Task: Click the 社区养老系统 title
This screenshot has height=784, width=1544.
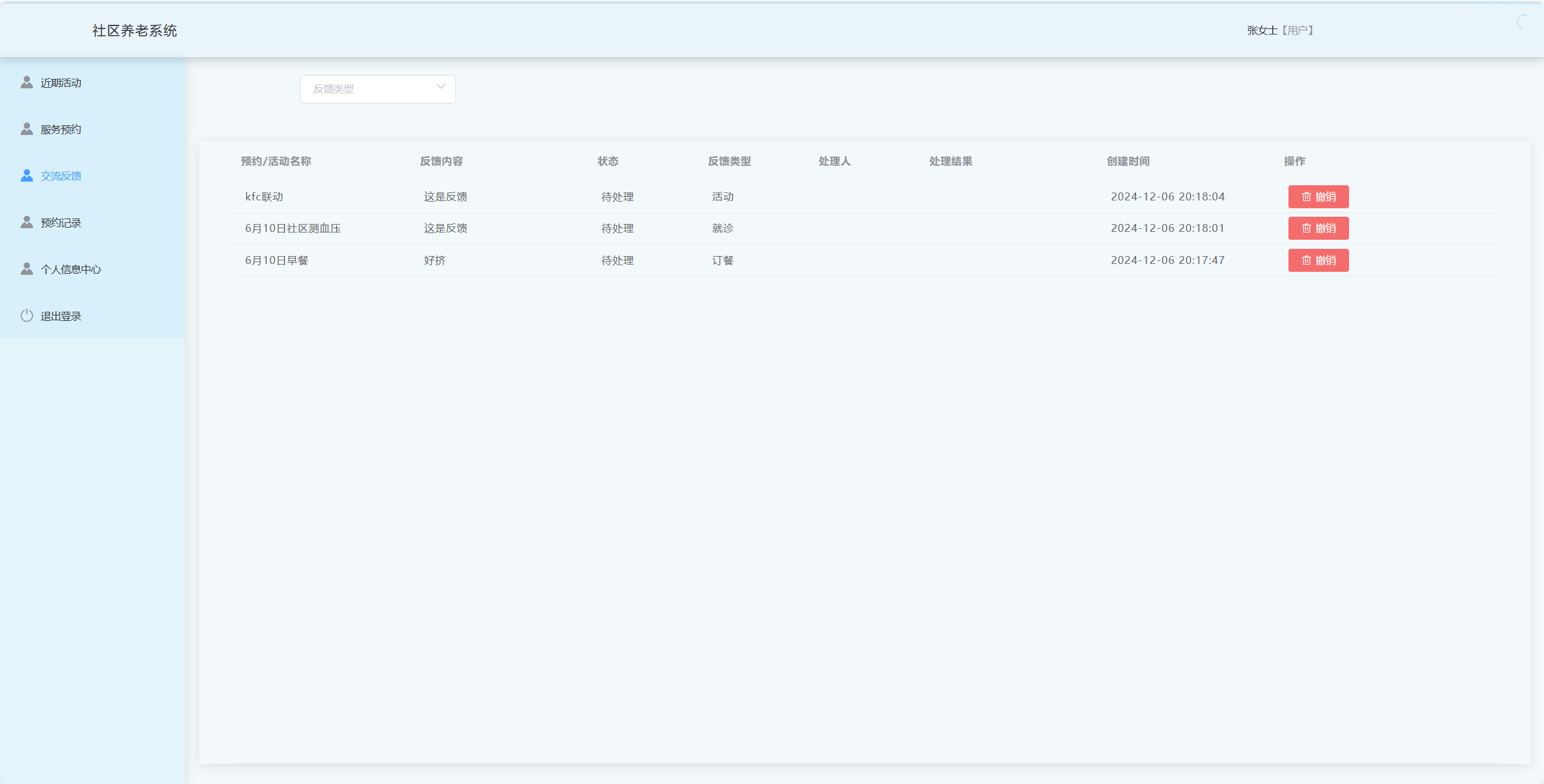Action: pyautogui.click(x=134, y=30)
